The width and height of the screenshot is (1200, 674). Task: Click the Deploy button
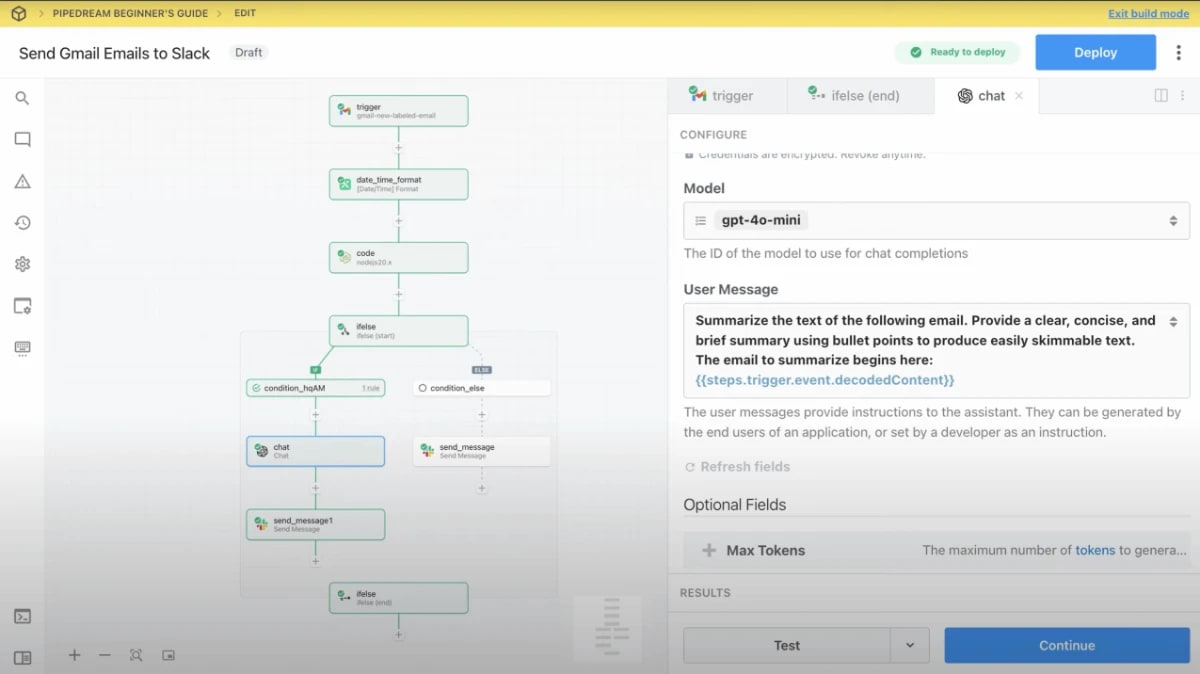(x=1095, y=52)
